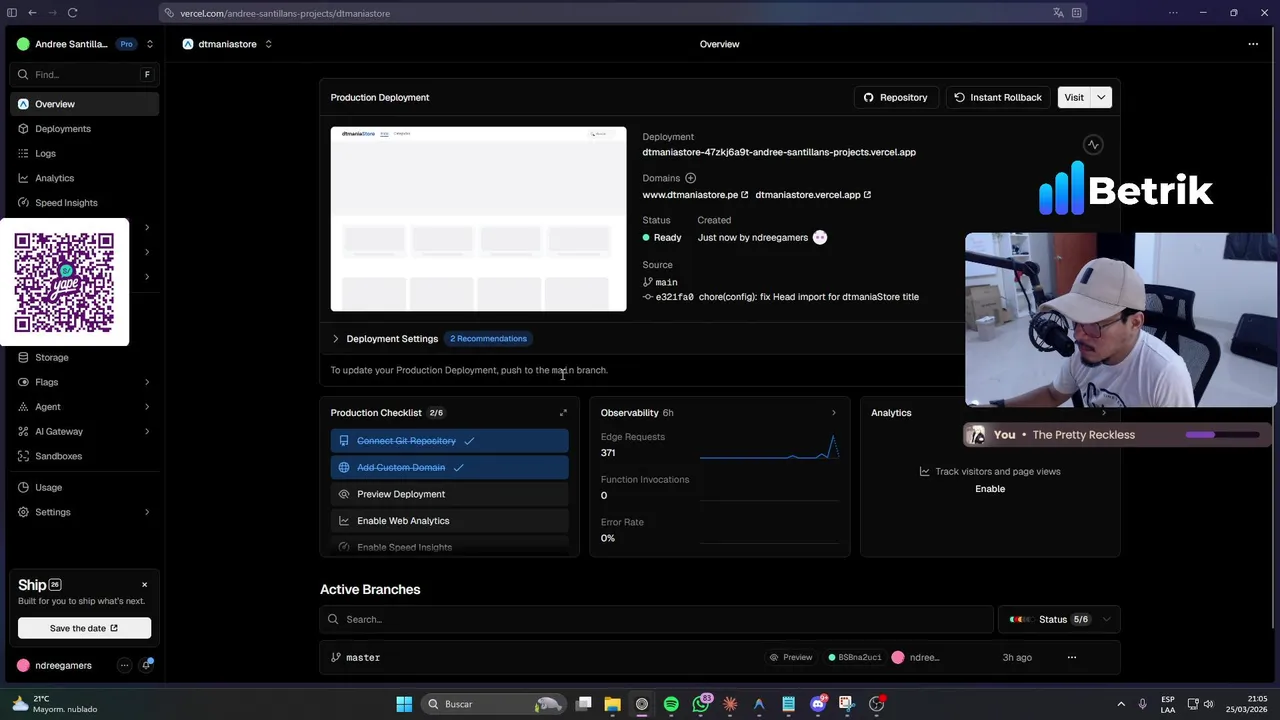
Task: Click the Preview badge on master row
Action: (791, 657)
